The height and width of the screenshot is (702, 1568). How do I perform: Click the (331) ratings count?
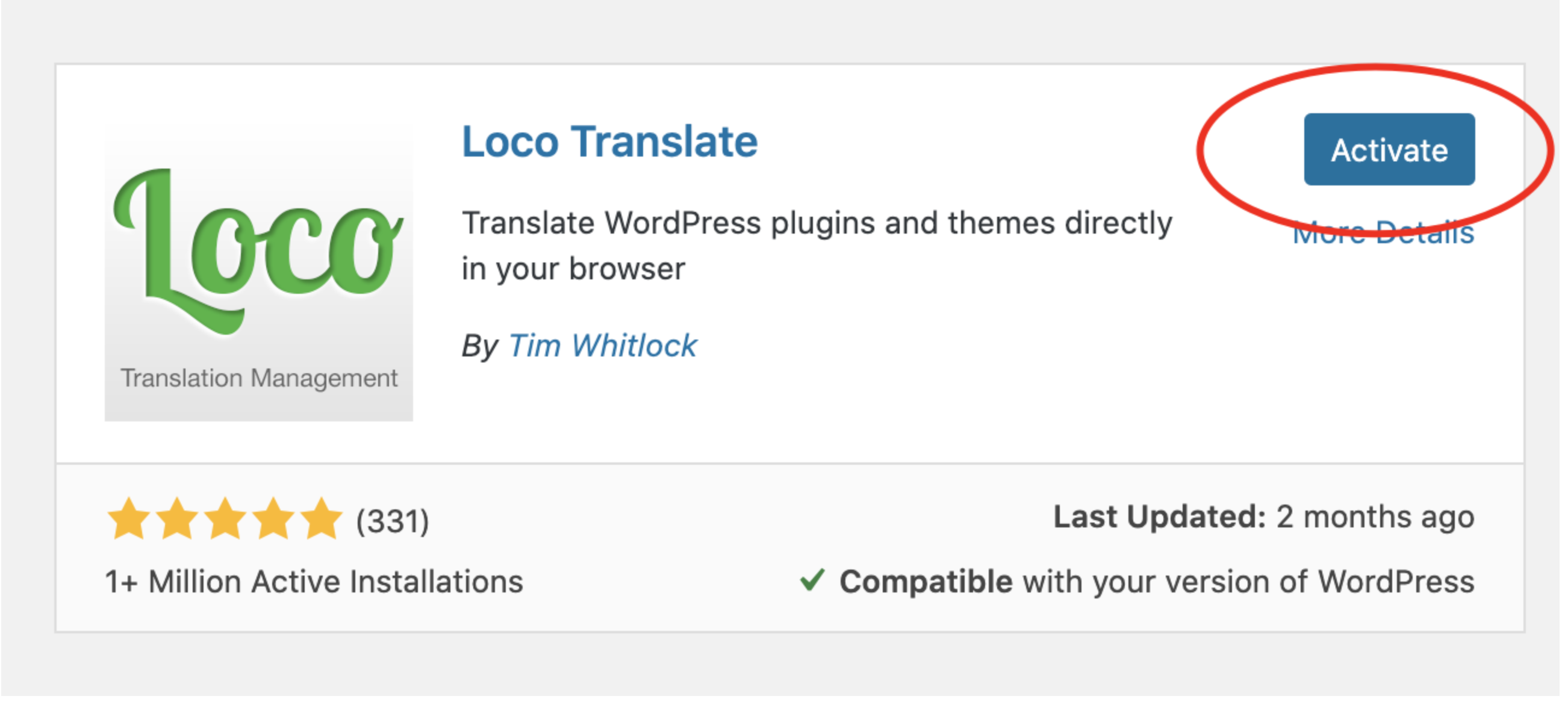[x=393, y=522]
